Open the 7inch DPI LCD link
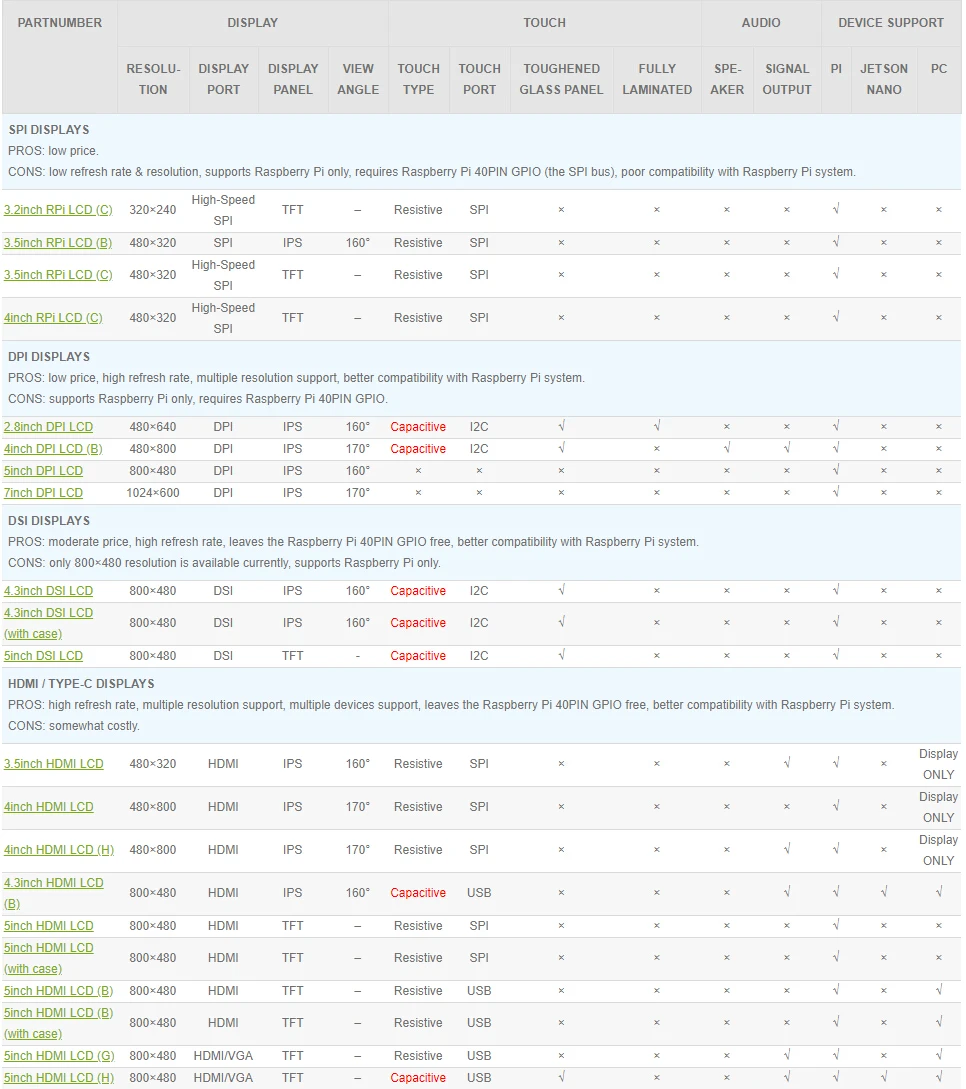Screen dimensions: 966x1089 (x=43, y=493)
